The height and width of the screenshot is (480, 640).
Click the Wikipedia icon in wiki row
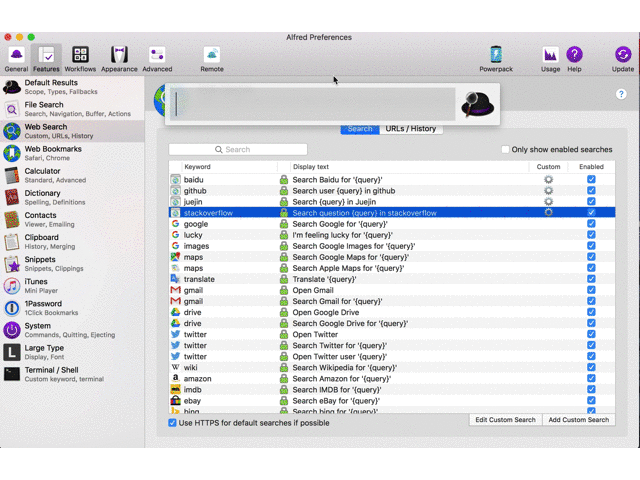pos(176,367)
